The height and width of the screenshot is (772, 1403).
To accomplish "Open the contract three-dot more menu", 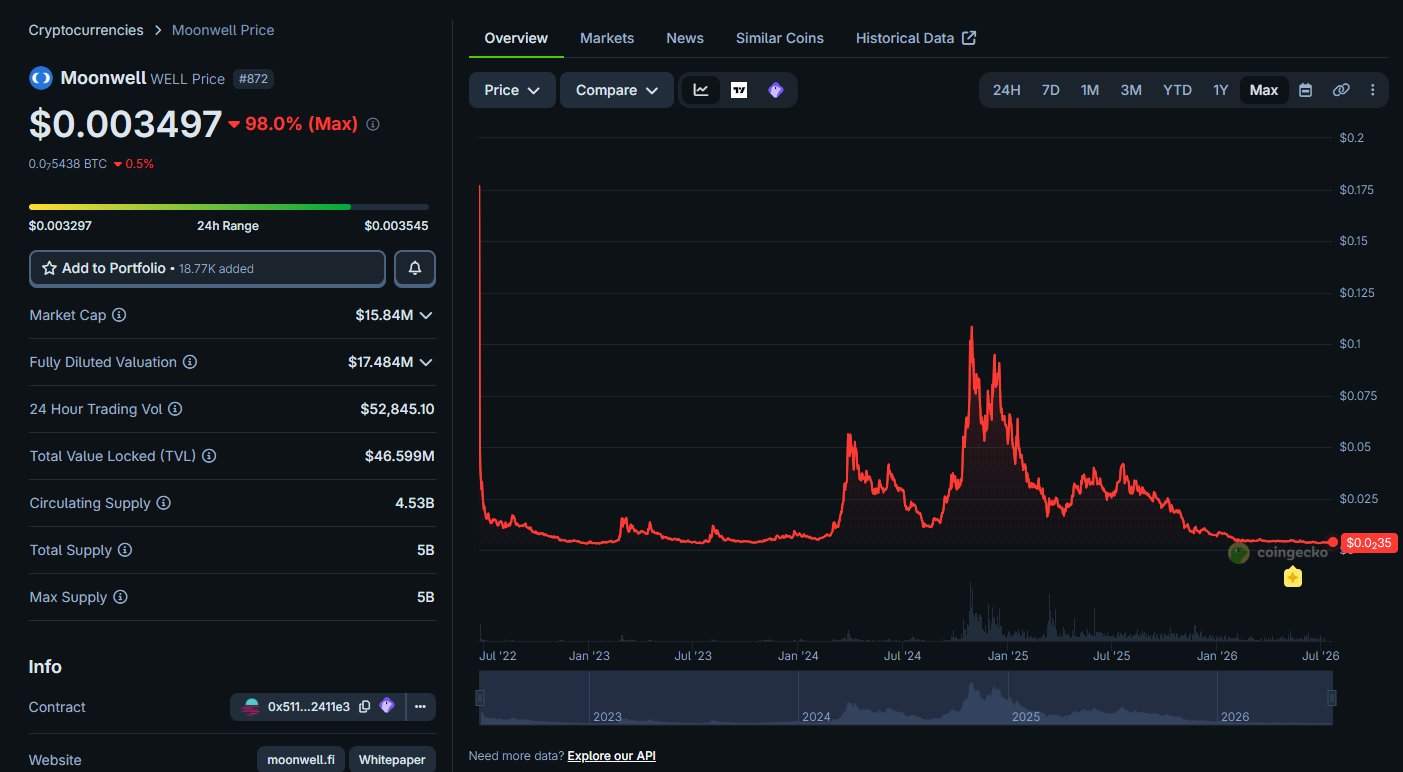I will pyautogui.click(x=420, y=707).
